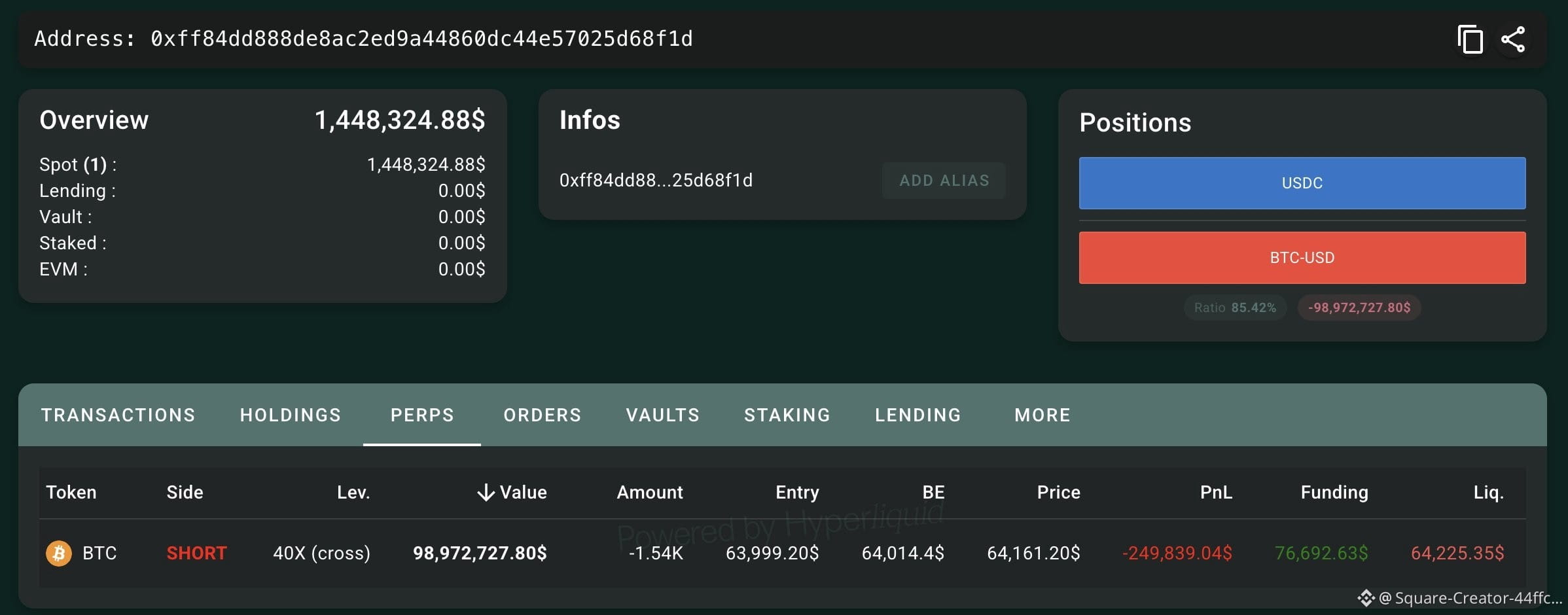Viewport: 1568px width, 615px height.
Task: Open the Vaults tab
Action: (x=663, y=415)
